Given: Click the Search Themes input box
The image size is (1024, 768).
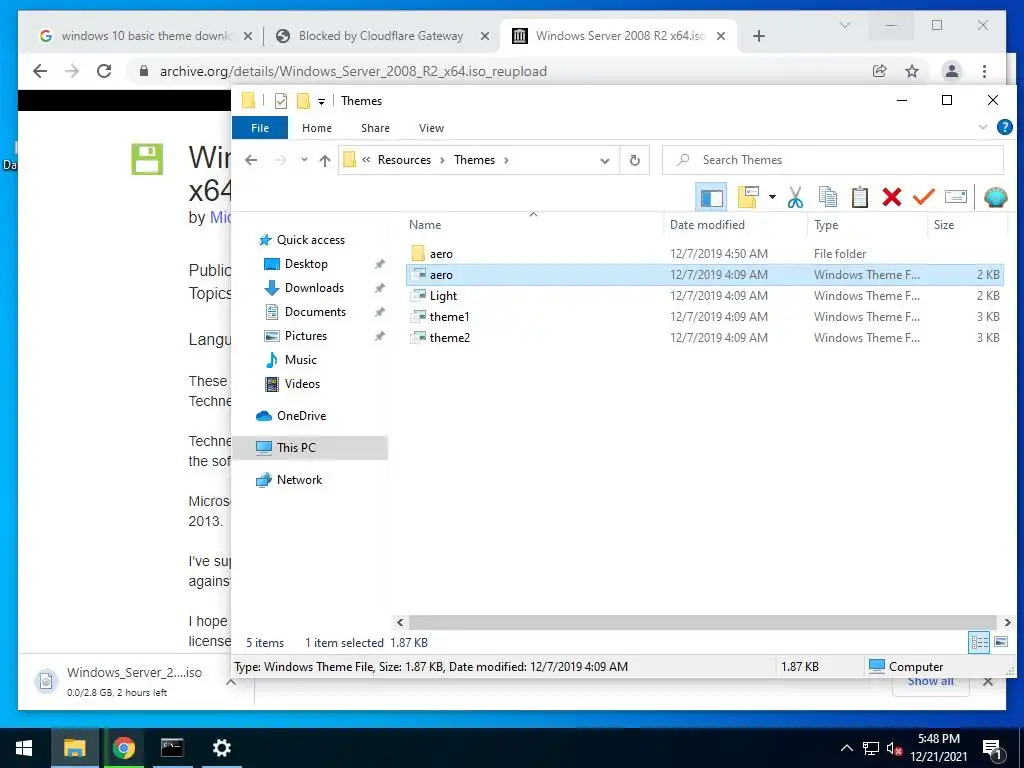Looking at the screenshot, I should [x=833, y=160].
